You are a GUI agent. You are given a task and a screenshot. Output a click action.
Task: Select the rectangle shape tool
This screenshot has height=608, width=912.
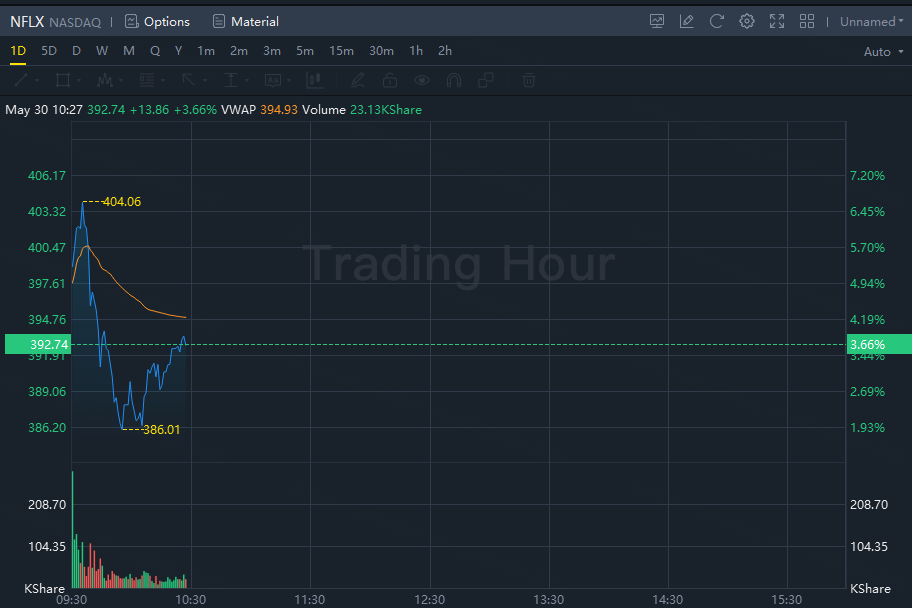point(63,80)
